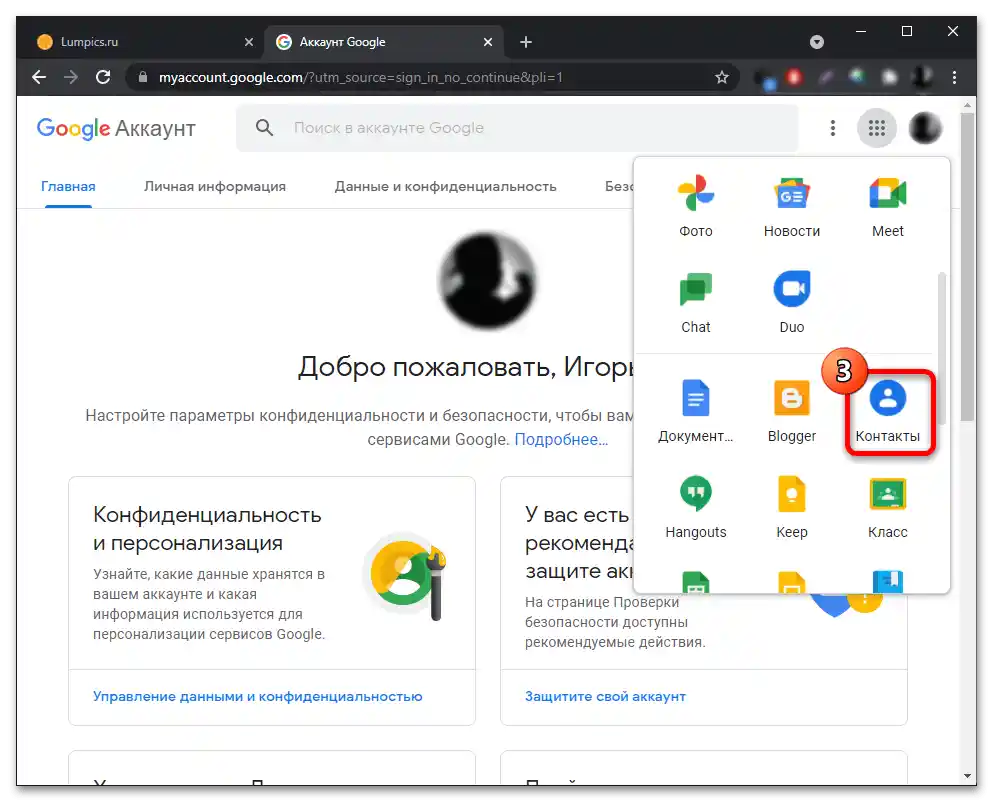Click the page vertical scrollbar thumb

point(967,266)
